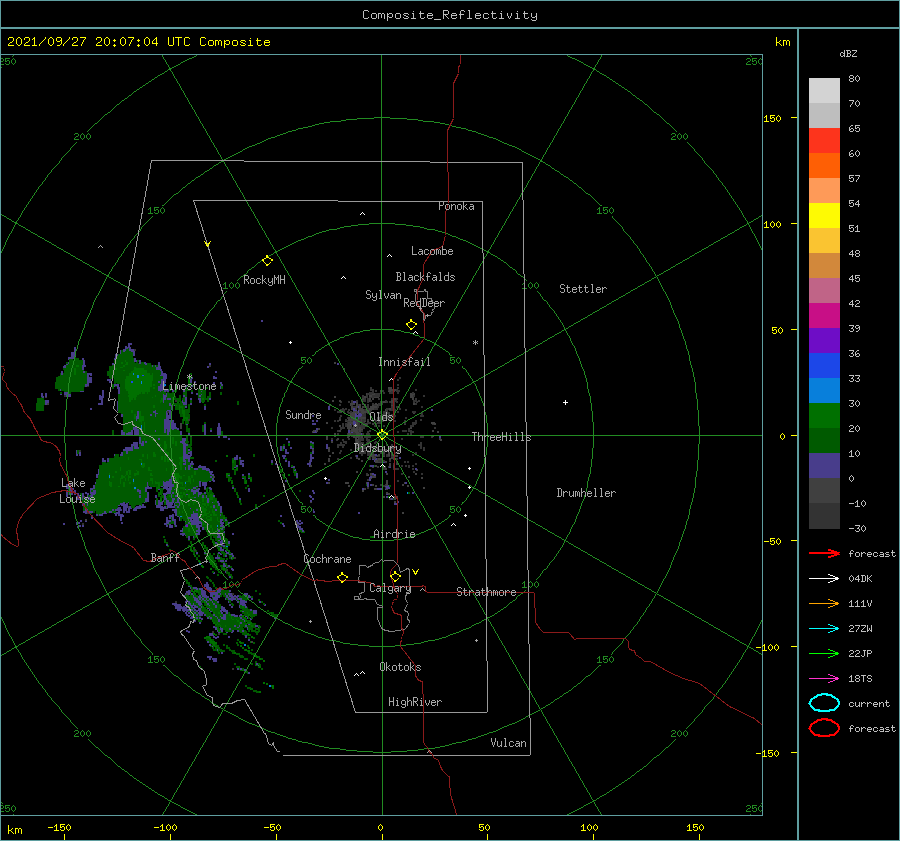
Task: Click the 'Ponoka' city label
Action: (x=456, y=206)
